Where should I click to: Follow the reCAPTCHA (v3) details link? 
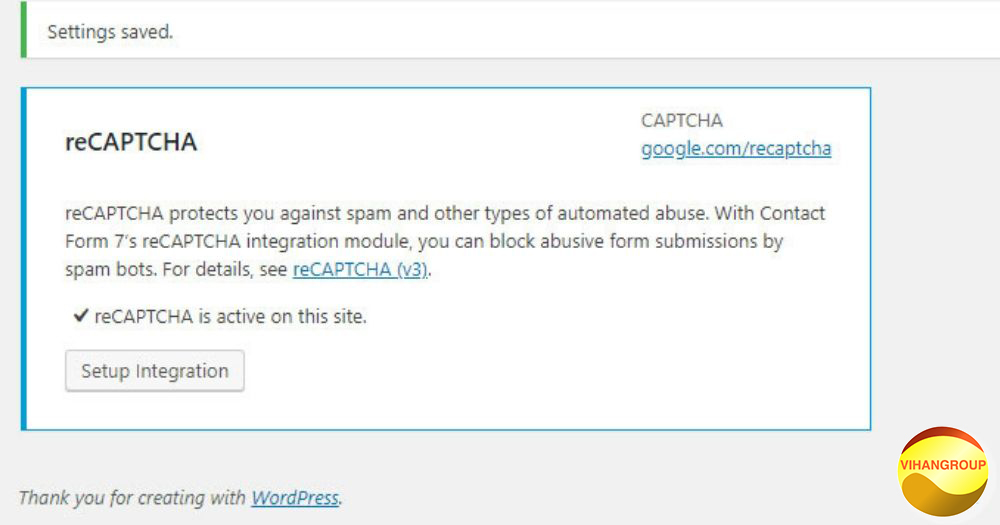(360, 270)
